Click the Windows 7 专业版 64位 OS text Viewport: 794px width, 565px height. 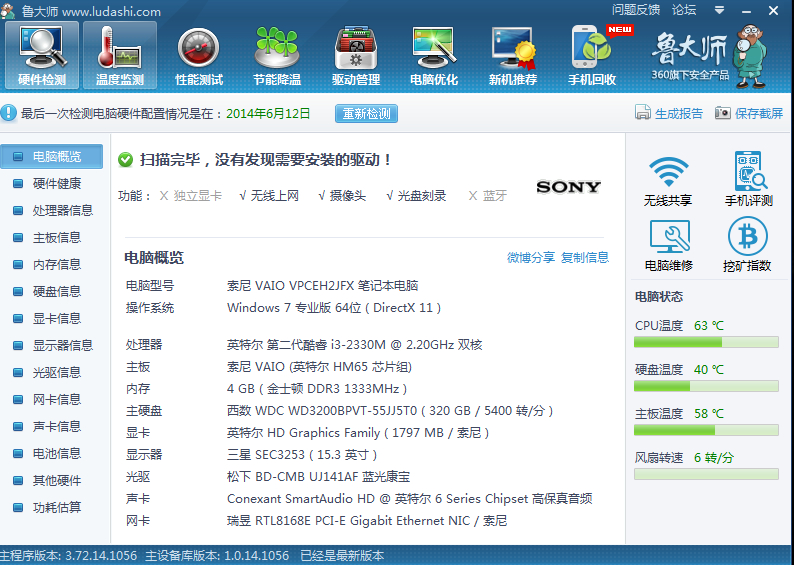[x=334, y=308]
